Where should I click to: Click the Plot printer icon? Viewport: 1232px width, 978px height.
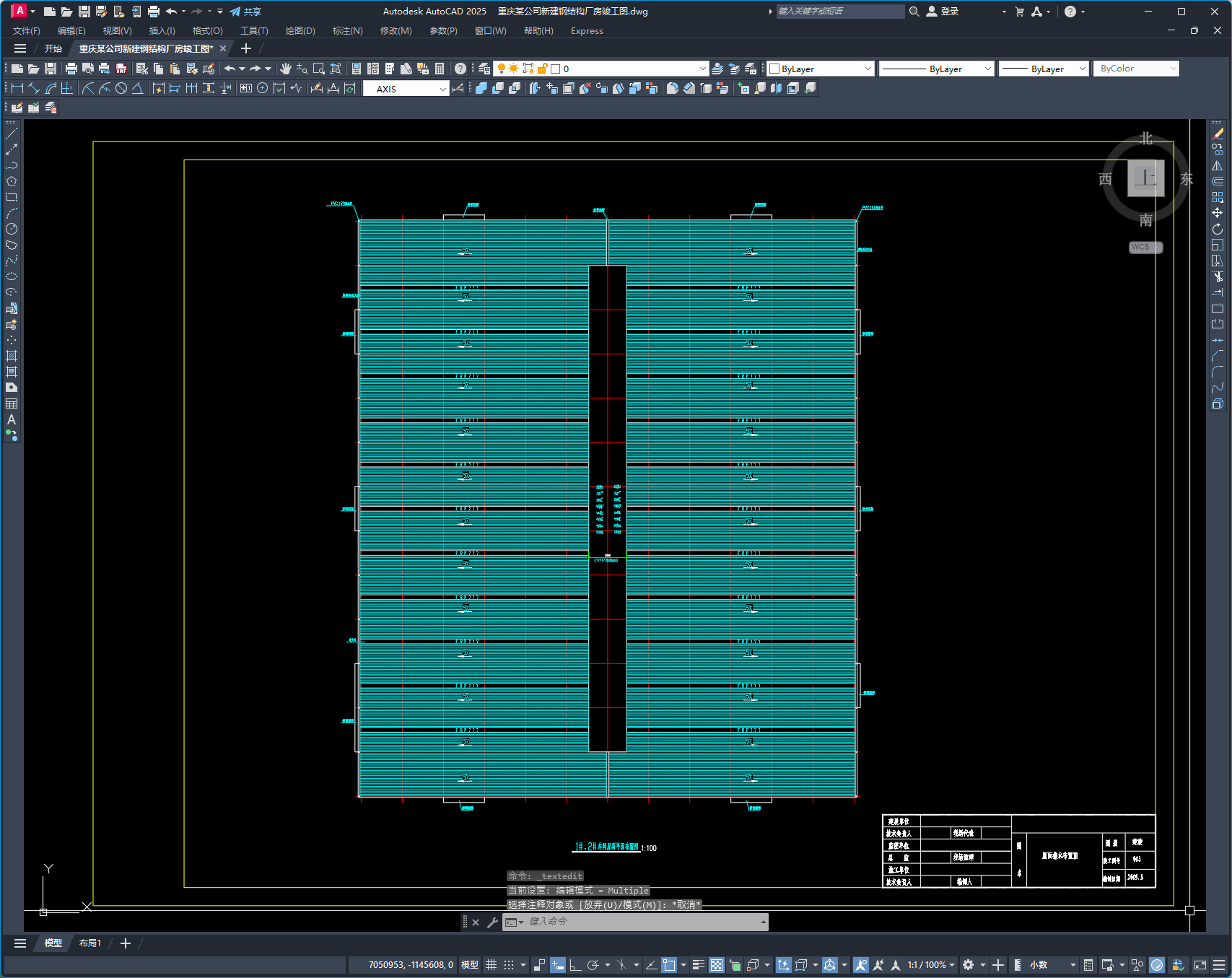pyautogui.click(x=71, y=69)
